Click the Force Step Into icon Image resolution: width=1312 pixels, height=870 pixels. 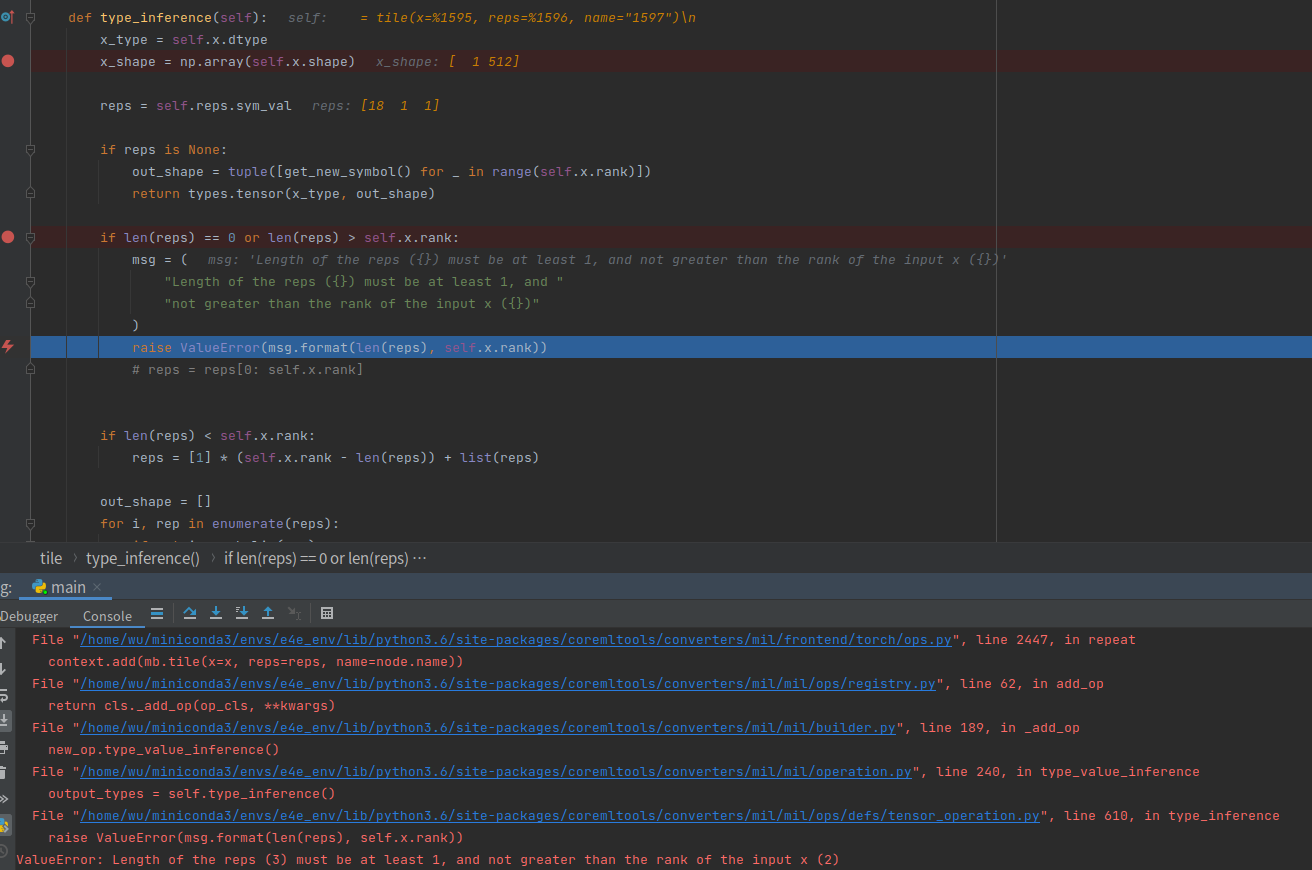coord(241,613)
